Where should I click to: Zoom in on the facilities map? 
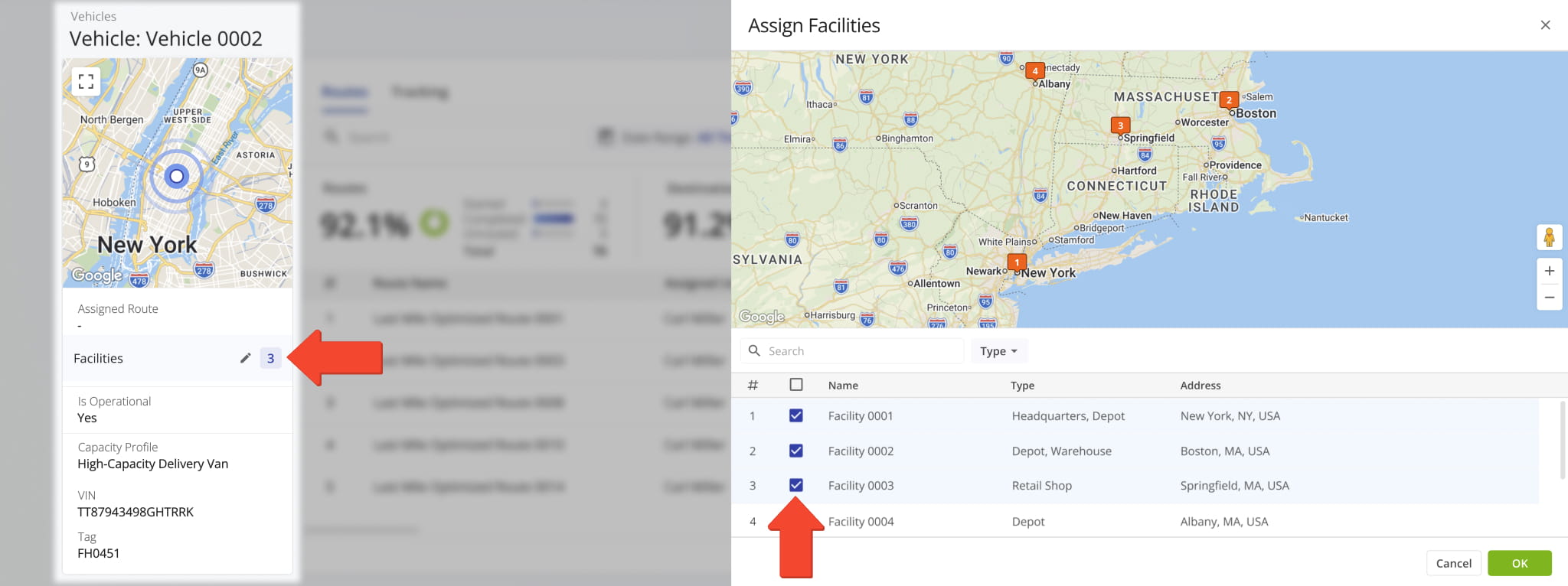point(1549,271)
